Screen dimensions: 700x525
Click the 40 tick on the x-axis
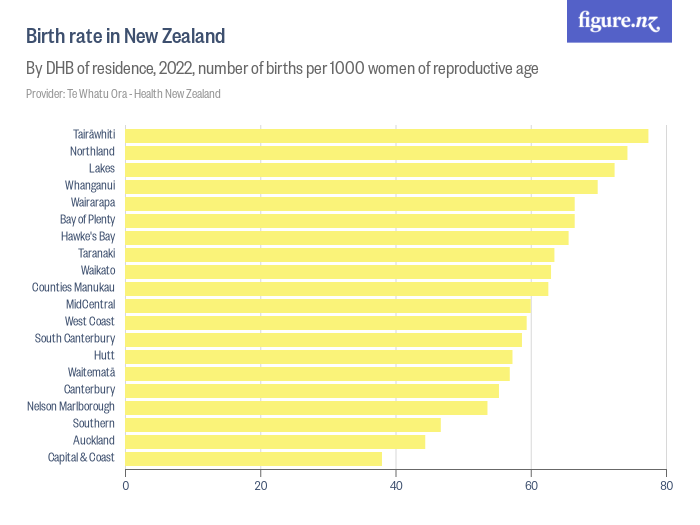click(x=396, y=486)
